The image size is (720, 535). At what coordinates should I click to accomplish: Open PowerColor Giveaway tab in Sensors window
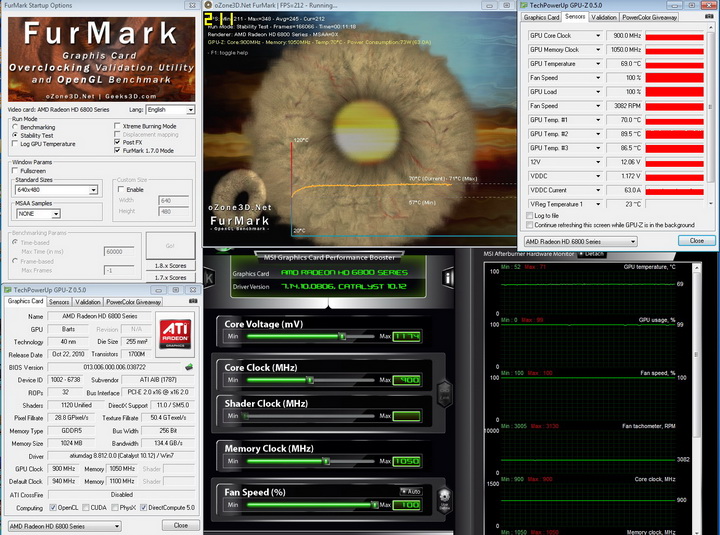click(x=649, y=17)
